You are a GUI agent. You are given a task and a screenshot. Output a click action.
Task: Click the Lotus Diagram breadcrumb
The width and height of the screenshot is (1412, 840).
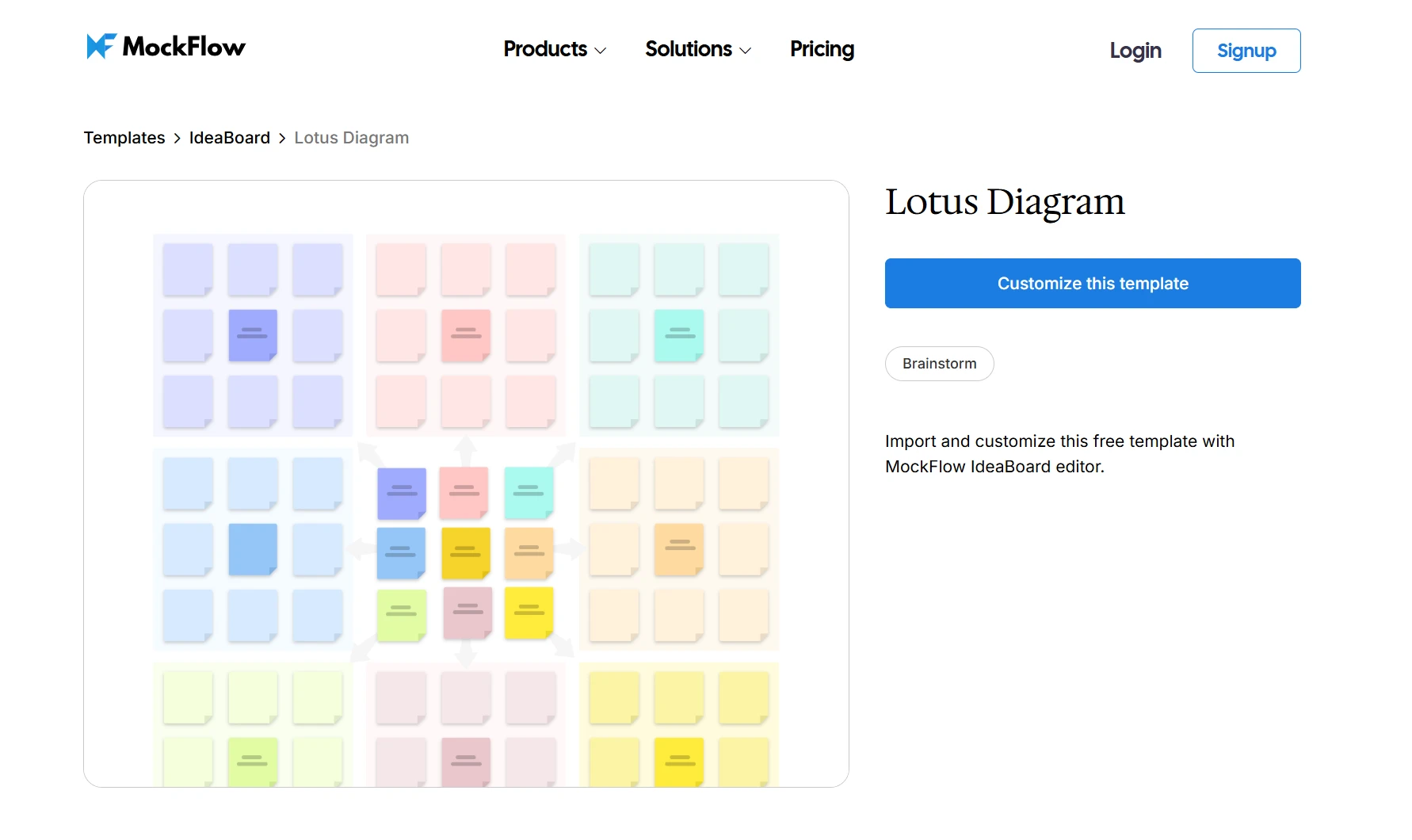coord(351,137)
